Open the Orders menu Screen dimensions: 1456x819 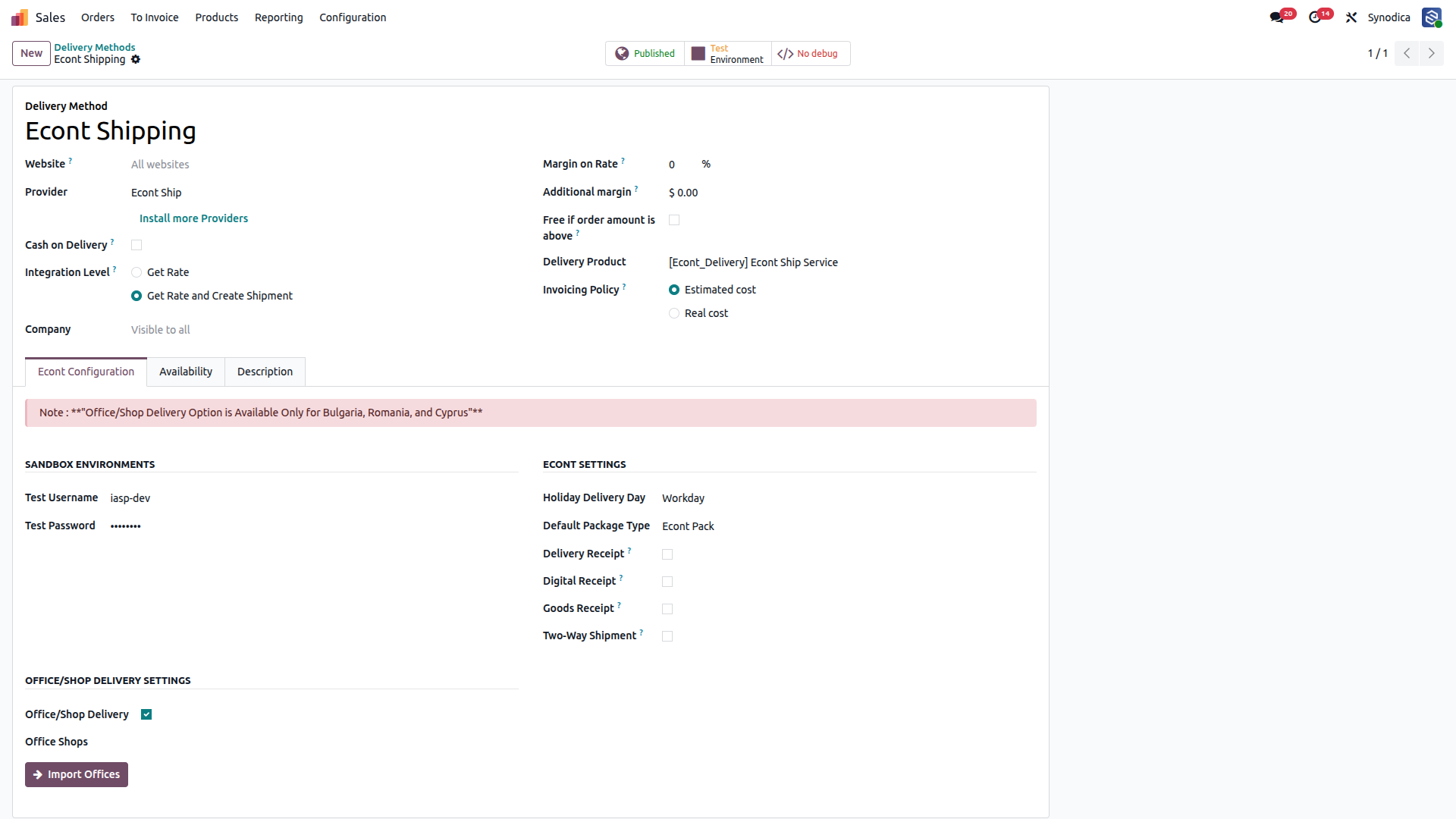[98, 17]
